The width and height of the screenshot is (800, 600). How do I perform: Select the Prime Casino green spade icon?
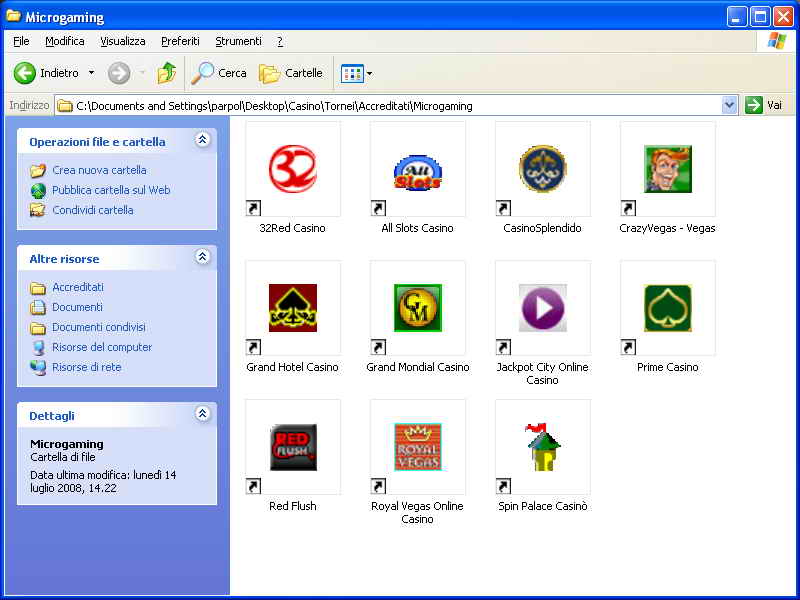coord(668,308)
